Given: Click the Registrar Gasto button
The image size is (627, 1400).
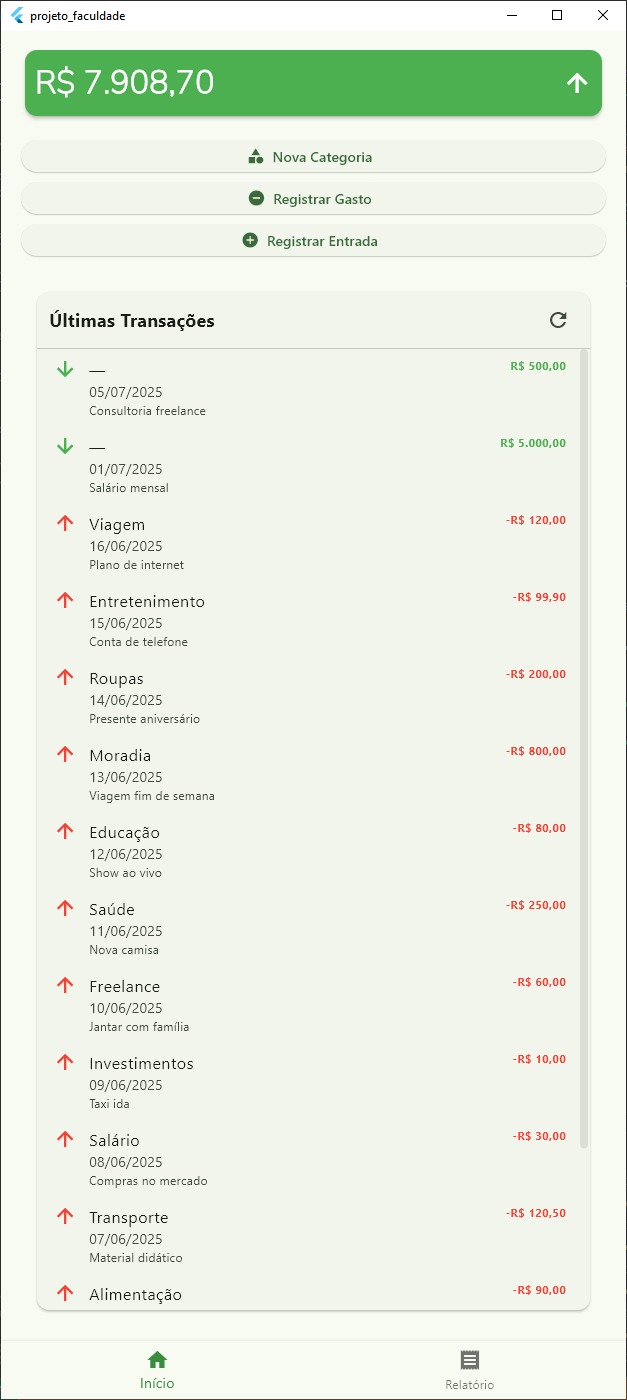Looking at the screenshot, I should 313,199.
